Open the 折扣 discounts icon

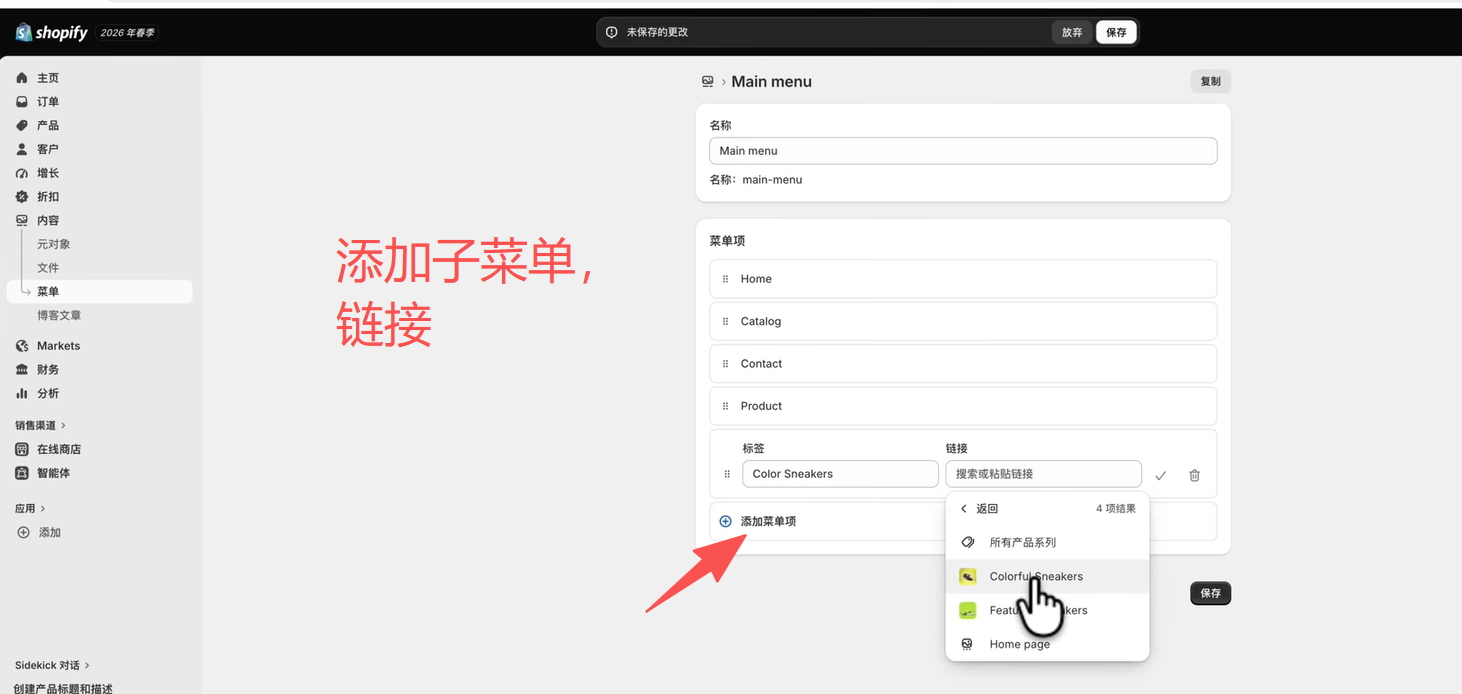[x=22, y=197]
